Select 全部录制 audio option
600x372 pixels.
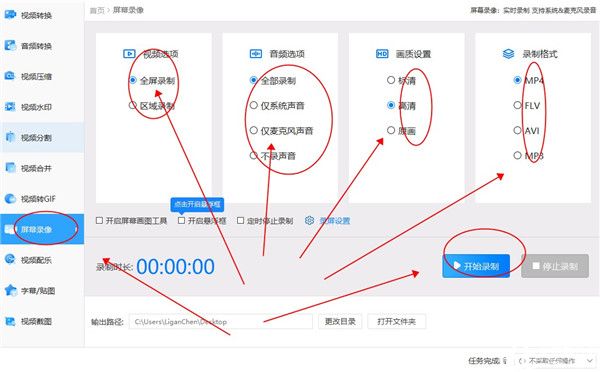(x=273, y=80)
